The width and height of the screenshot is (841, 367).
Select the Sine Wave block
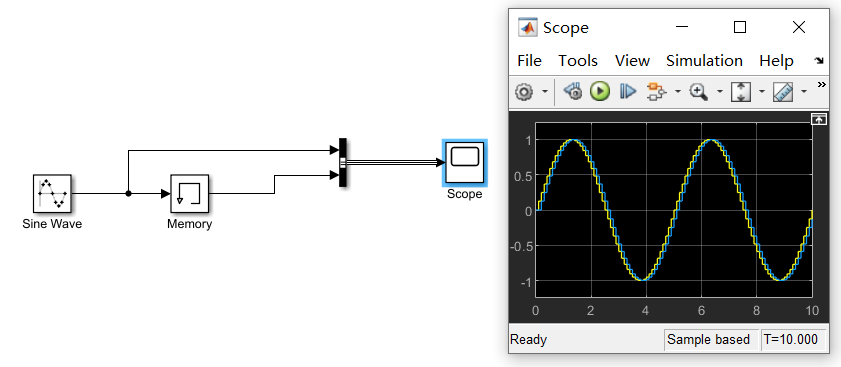[52, 193]
